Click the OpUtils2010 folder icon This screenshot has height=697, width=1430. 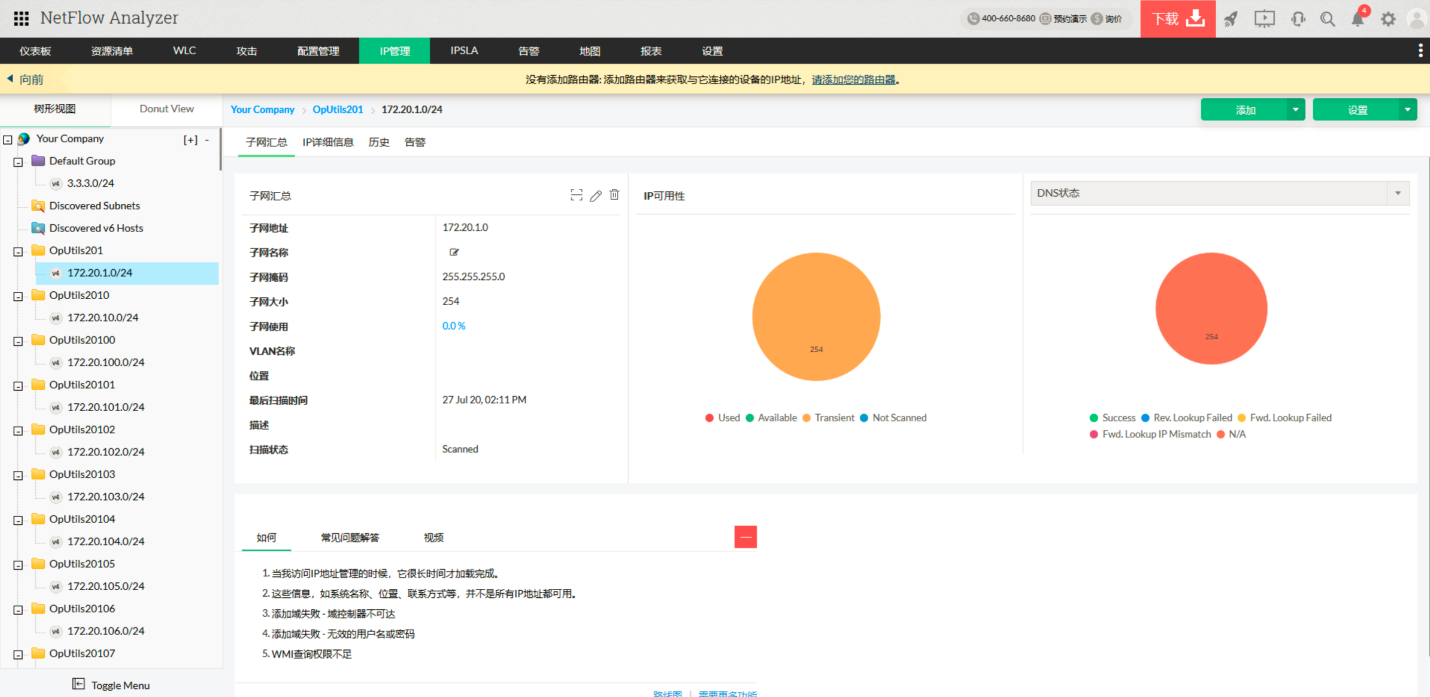pyautogui.click(x=38, y=295)
